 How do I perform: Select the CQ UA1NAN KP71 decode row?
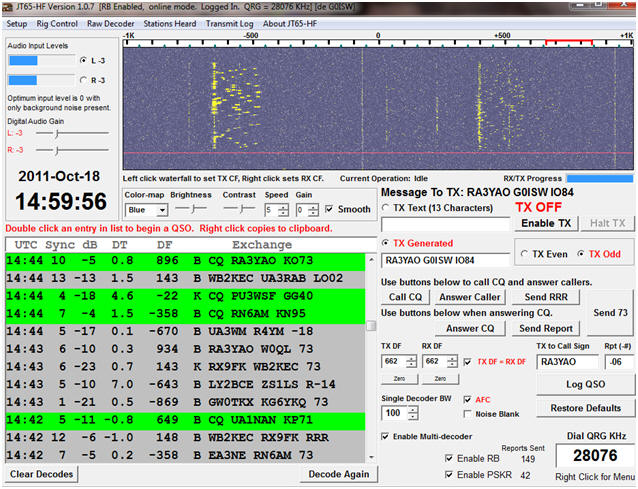(185, 420)
